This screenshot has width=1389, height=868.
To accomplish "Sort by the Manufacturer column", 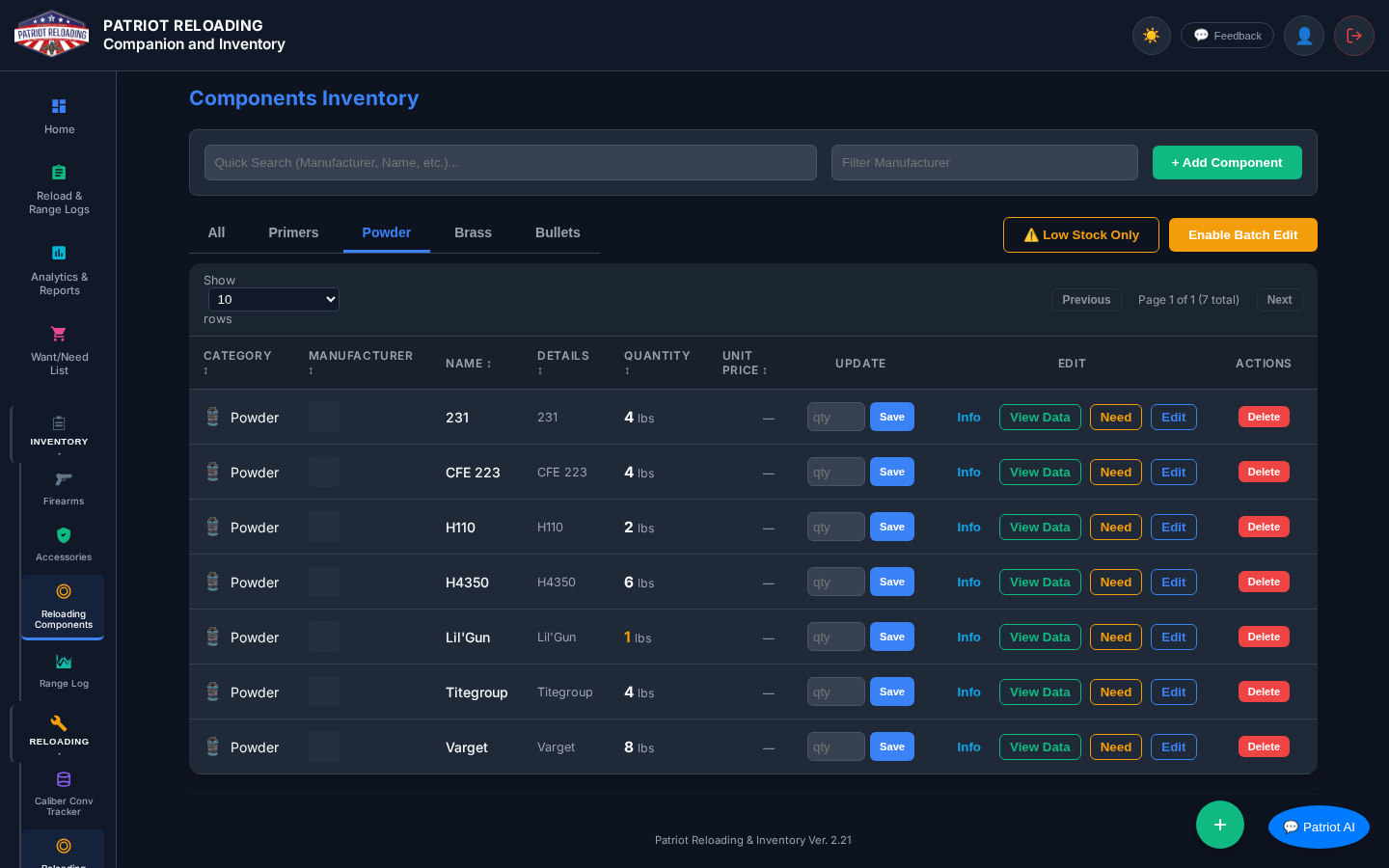I will click(x=361, y=363).
